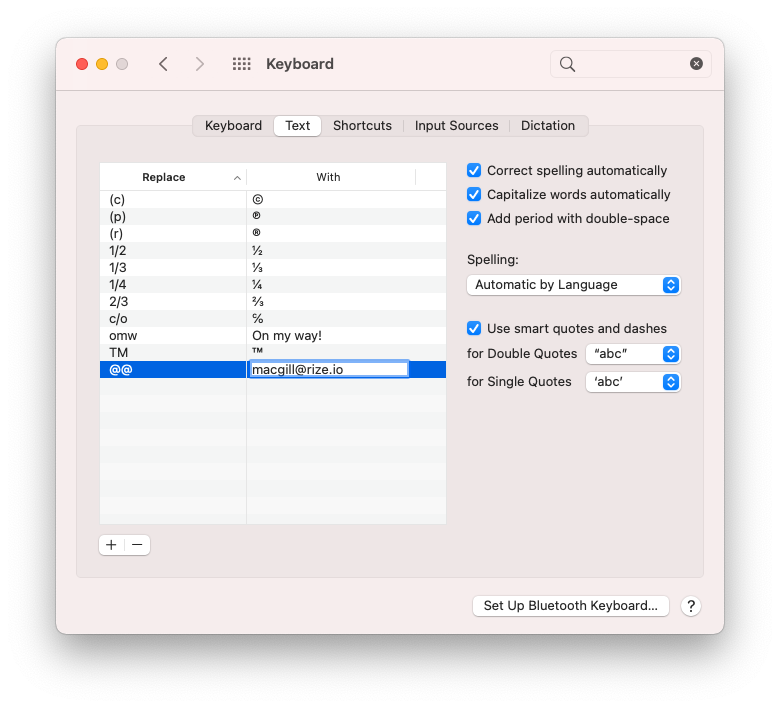Switch to the Keyboard tab
This screenshot has width=780, height=708.
pos(233,125)
